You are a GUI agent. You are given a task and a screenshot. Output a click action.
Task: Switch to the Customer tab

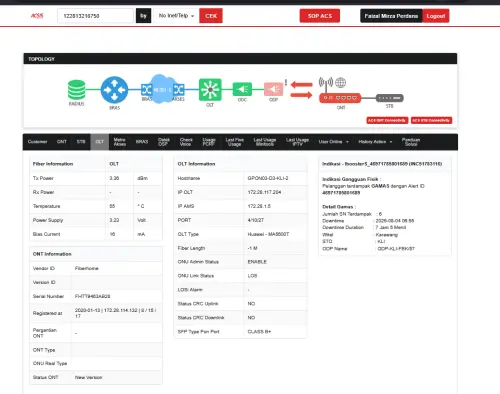point(37,142)
